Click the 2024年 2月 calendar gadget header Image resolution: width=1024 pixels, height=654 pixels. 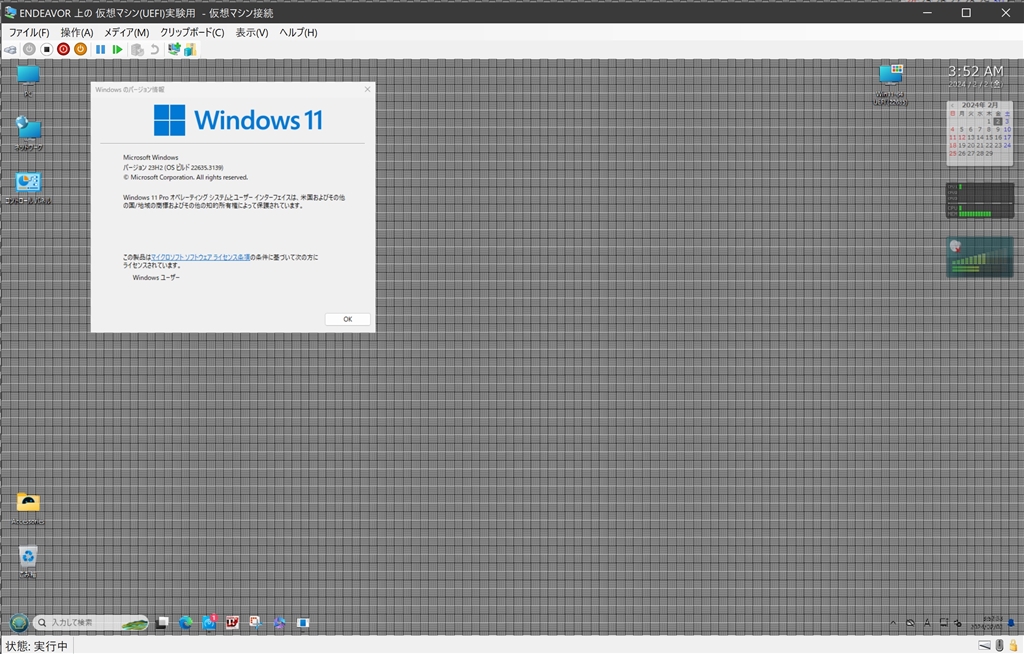click(980, 105)
